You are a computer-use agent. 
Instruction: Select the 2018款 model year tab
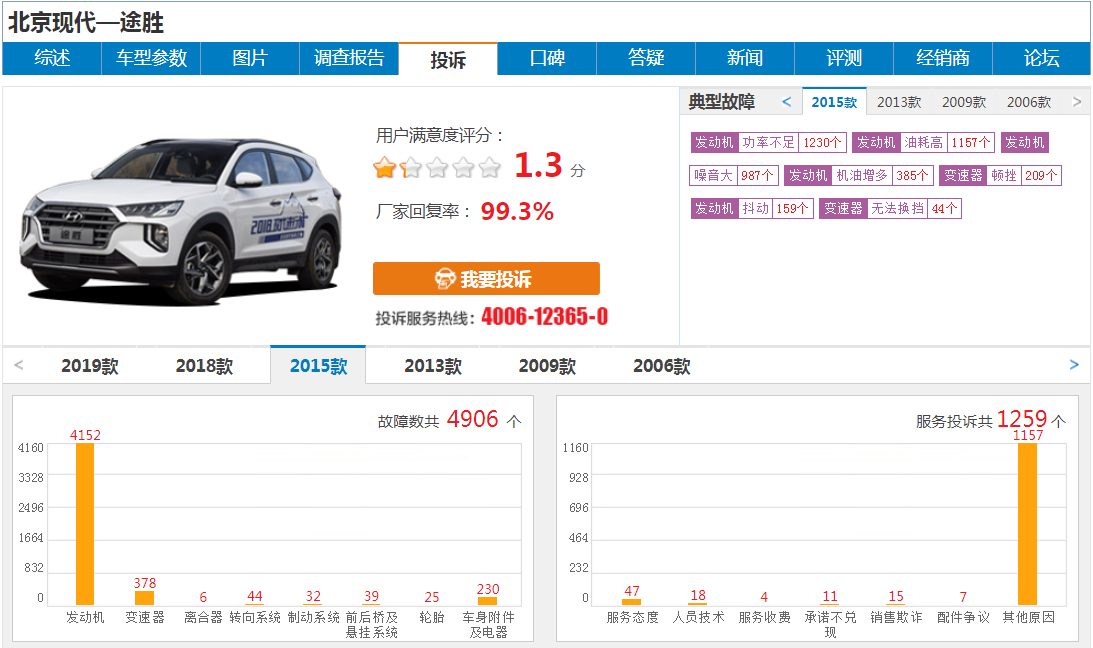(204, 366)
